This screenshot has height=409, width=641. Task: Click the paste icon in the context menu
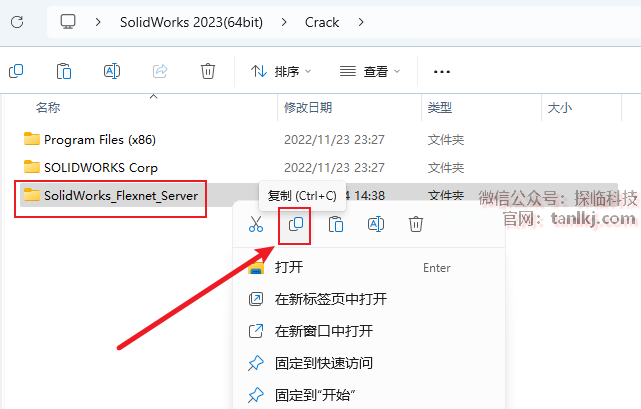tap(336, 224)
